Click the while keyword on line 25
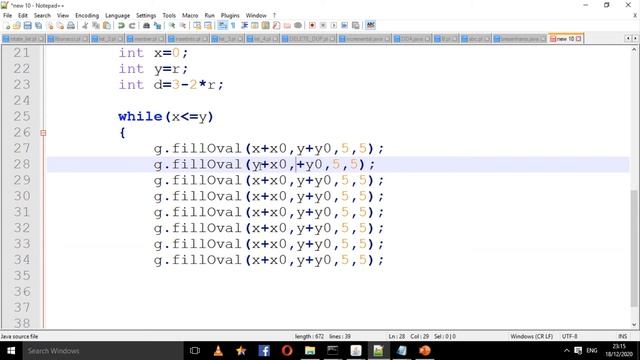Viewport: 640px width, 360px height. (x=140, y=117)
